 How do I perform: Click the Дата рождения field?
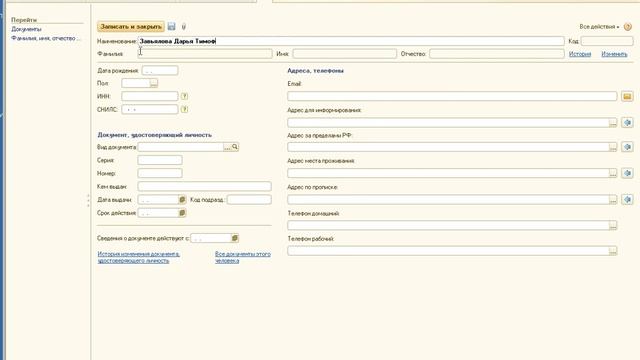click(160, 71)
